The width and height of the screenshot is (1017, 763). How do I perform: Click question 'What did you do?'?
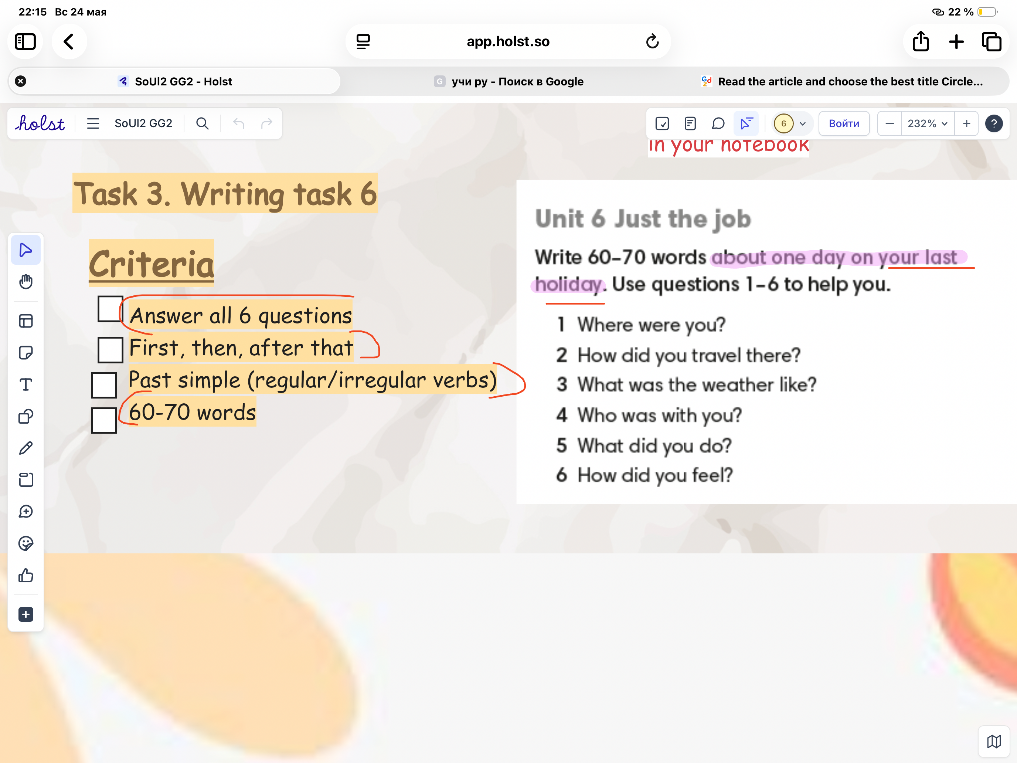pyautogui.click(x=654, y=446)
